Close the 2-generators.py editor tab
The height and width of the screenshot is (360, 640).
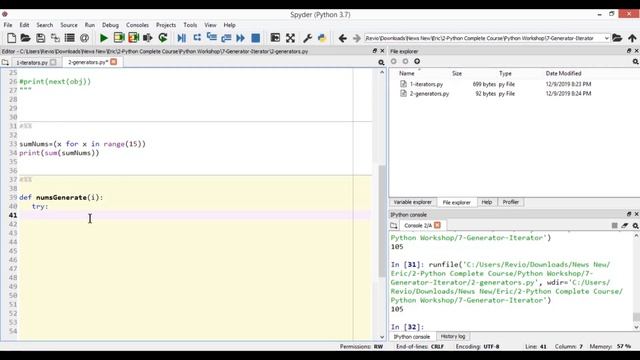click(114, 62)
